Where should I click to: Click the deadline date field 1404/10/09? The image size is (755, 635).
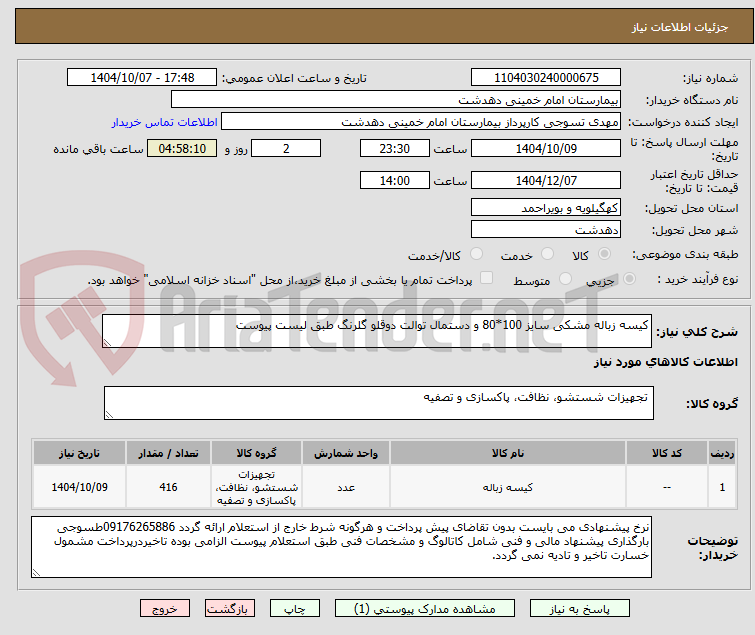546,148
